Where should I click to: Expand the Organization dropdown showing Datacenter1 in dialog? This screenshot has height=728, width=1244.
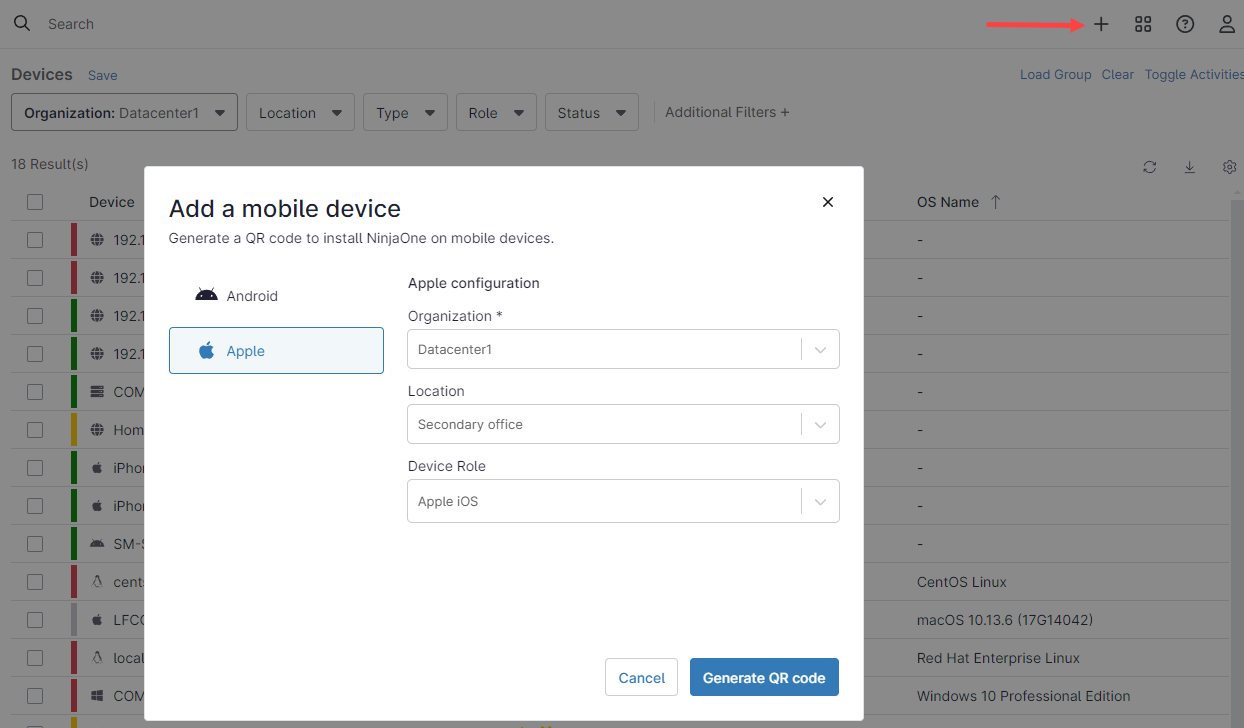point(622,350)
